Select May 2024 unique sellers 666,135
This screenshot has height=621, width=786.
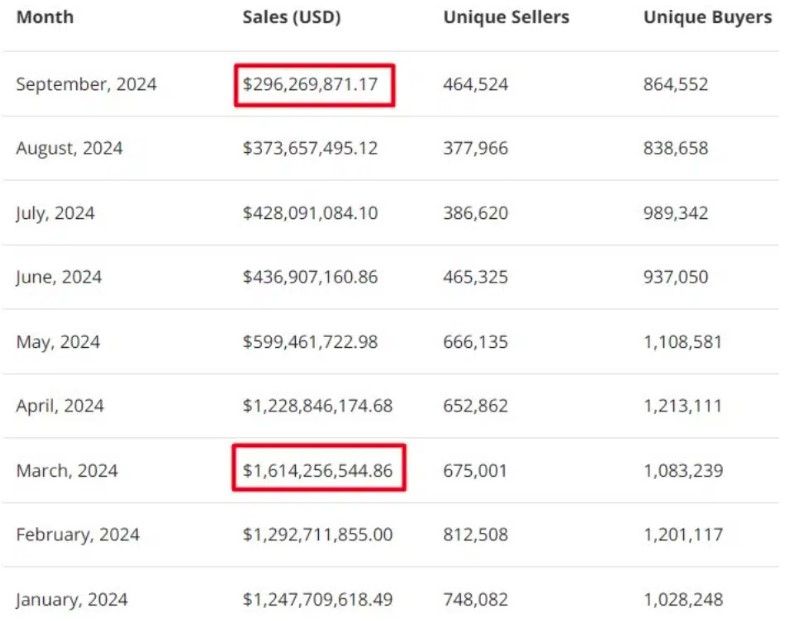point(476,342)
